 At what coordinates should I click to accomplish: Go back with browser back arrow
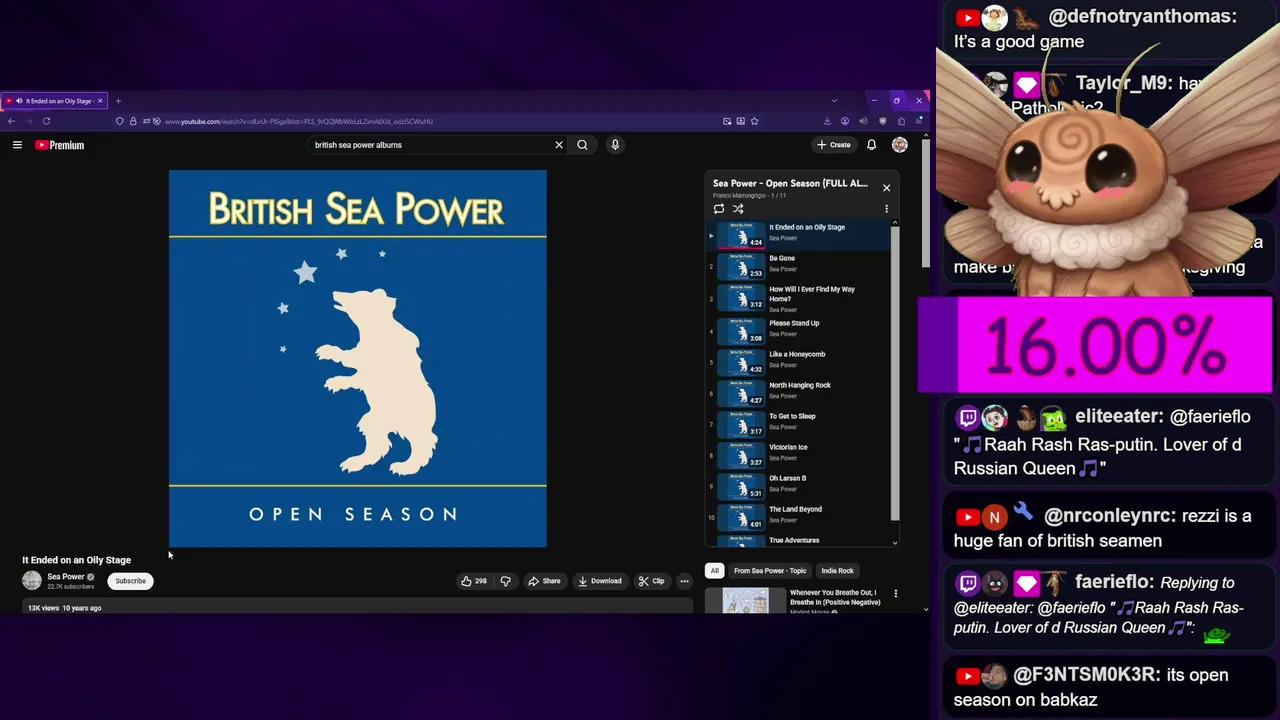coord(11,121)
